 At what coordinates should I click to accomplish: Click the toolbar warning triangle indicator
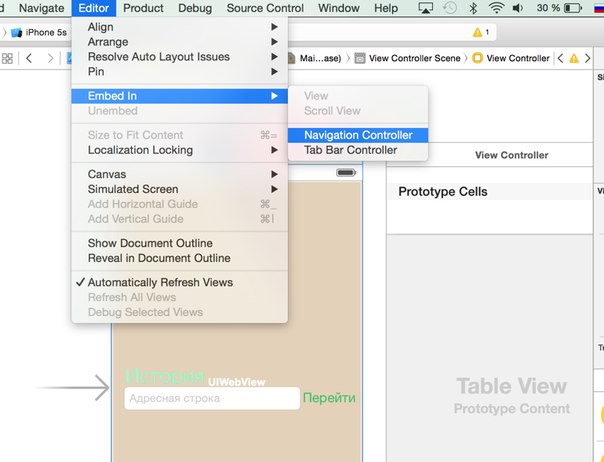click(x=478, y=32)
